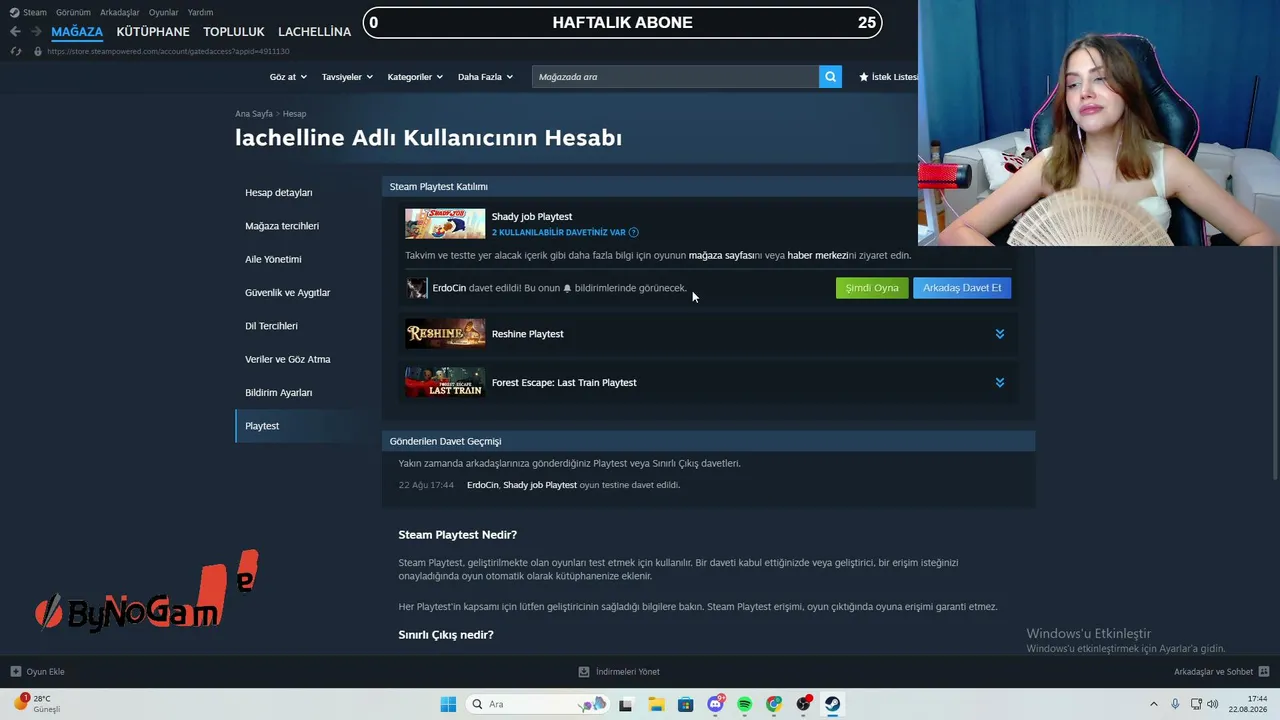This screenshot has height=720, width=1280.
Task: Open the İstek Listesi link
Action: pos(888,77)
